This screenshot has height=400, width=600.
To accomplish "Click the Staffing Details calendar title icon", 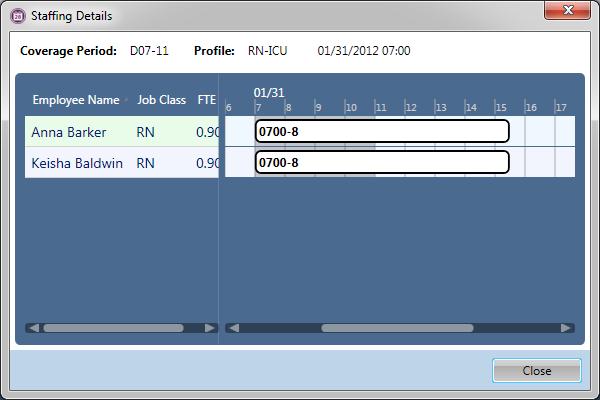I will click(x=17, y=16).
